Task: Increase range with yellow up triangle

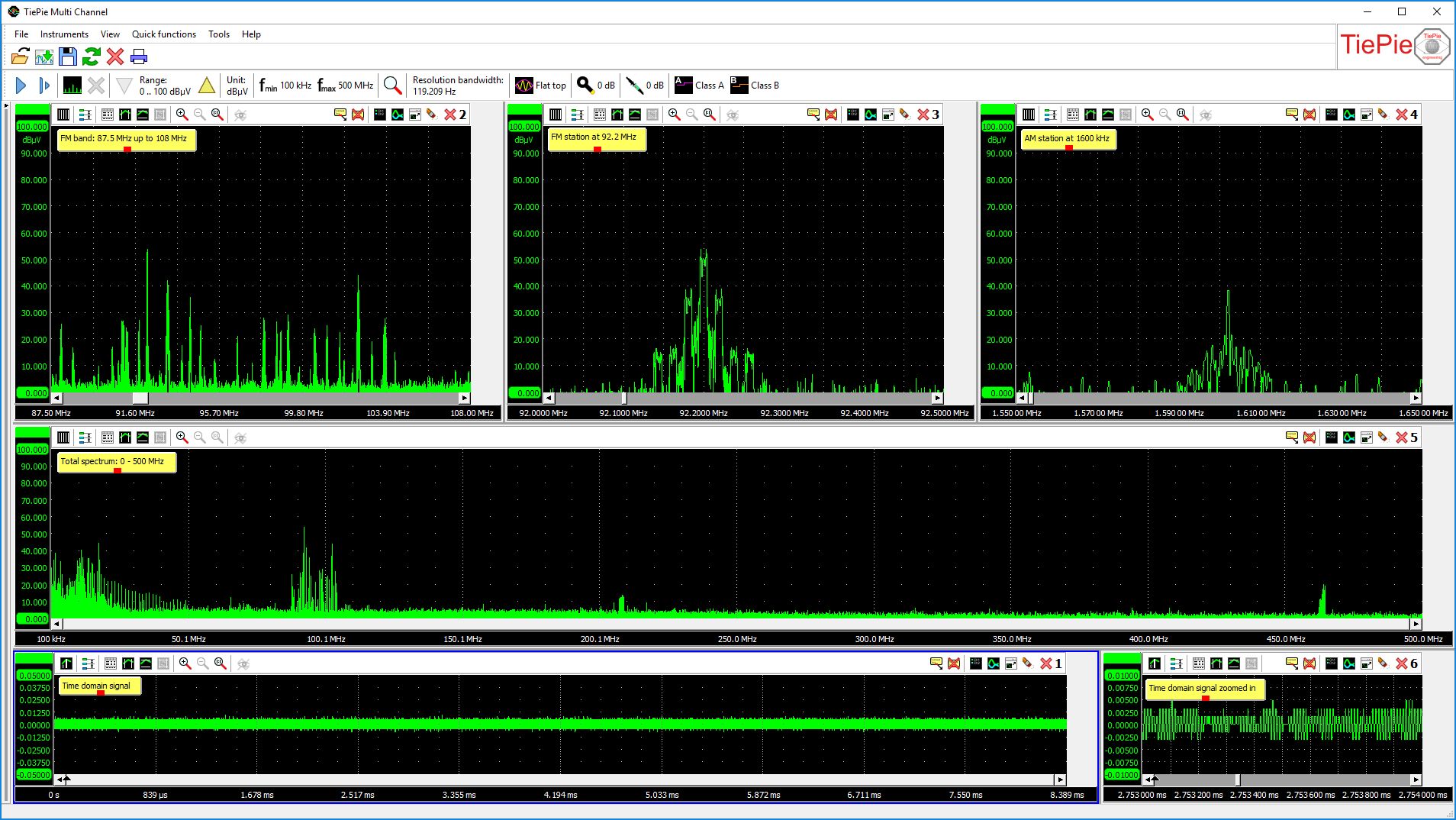Action: click(207, 86)
